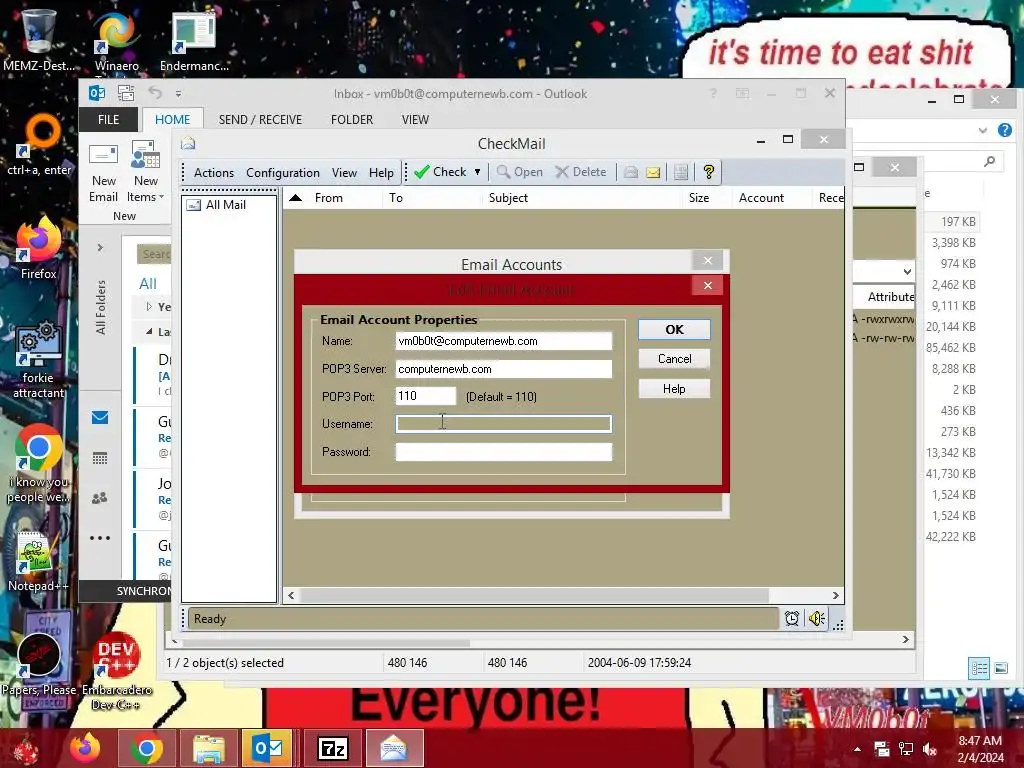Click the Mail icon in Outlook navigation
1024x768 pixels.
(x=100, y=418)
